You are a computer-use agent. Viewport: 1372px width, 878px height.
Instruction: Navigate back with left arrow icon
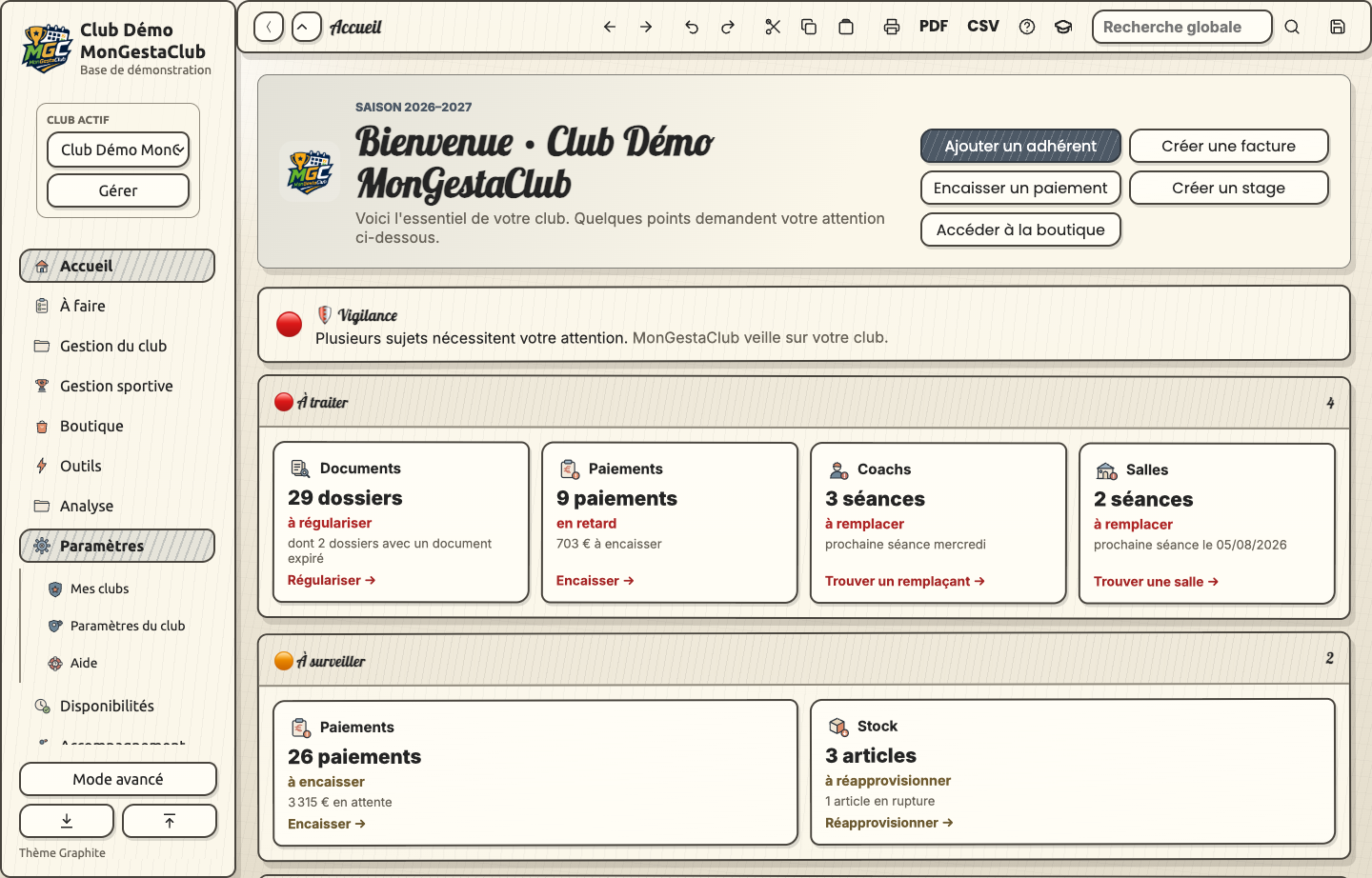(x=610, y=27)
